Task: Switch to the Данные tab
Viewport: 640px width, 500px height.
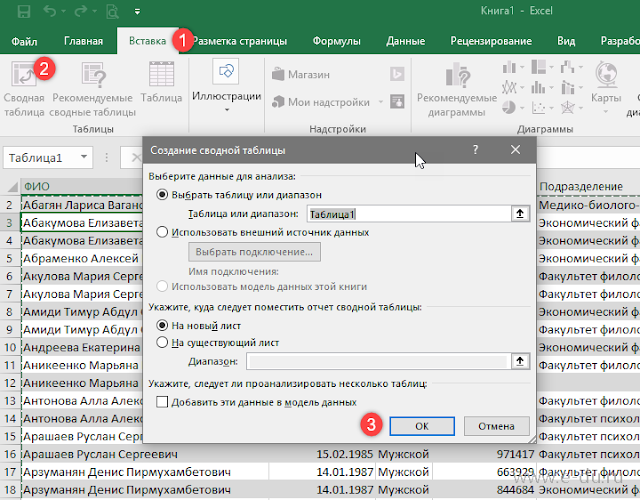Action: coord(406,41)
